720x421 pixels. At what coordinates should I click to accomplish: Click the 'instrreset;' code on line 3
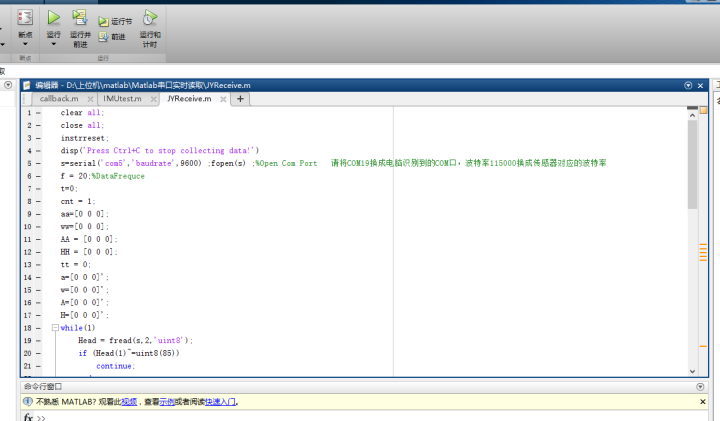[85, 138]
